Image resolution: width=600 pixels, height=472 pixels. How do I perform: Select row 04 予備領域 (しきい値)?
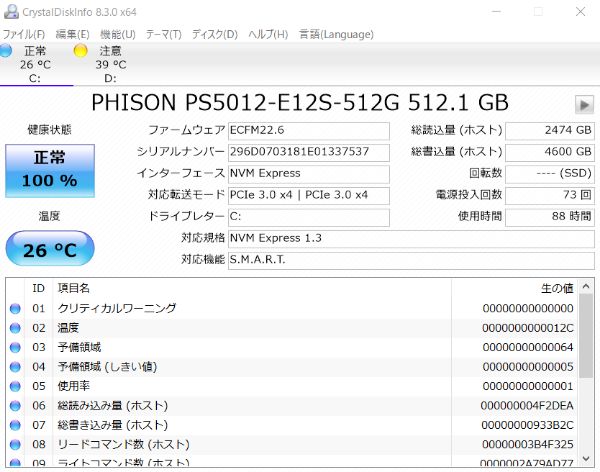pyautogui.click(x=292, y=367)
